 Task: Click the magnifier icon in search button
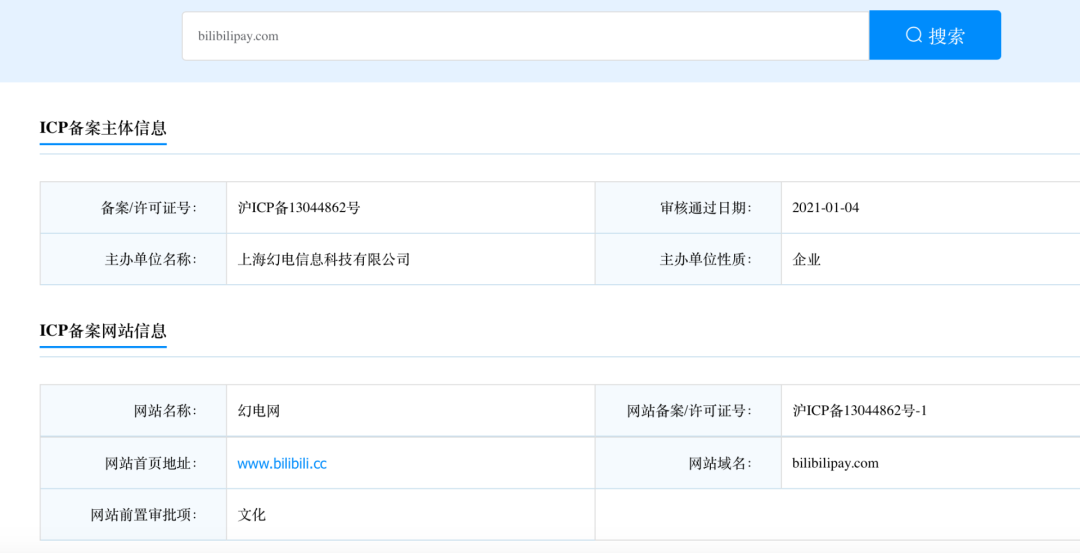click(x=914, y=35)
